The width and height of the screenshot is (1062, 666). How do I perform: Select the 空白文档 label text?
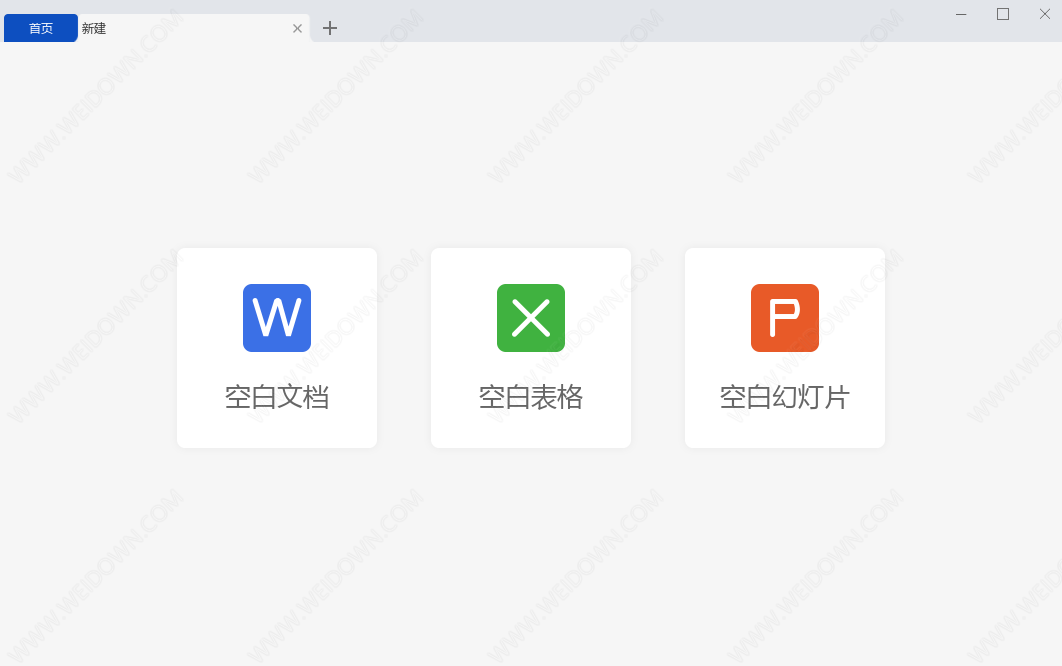click(x=277, y=397)
